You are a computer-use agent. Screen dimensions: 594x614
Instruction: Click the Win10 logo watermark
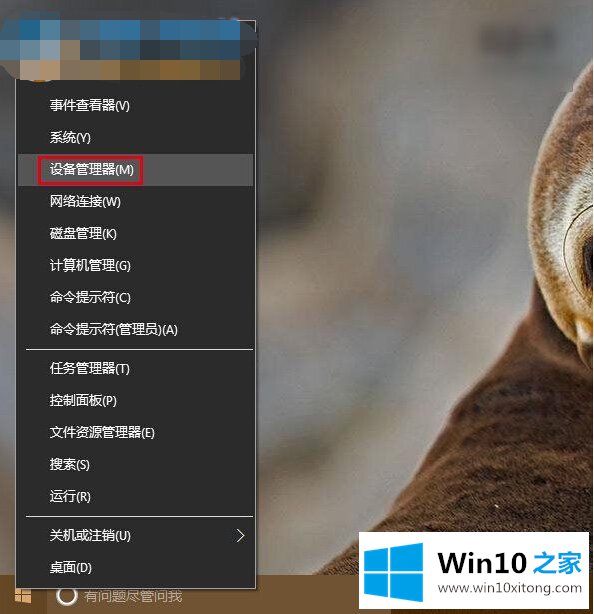click(393, 572)
